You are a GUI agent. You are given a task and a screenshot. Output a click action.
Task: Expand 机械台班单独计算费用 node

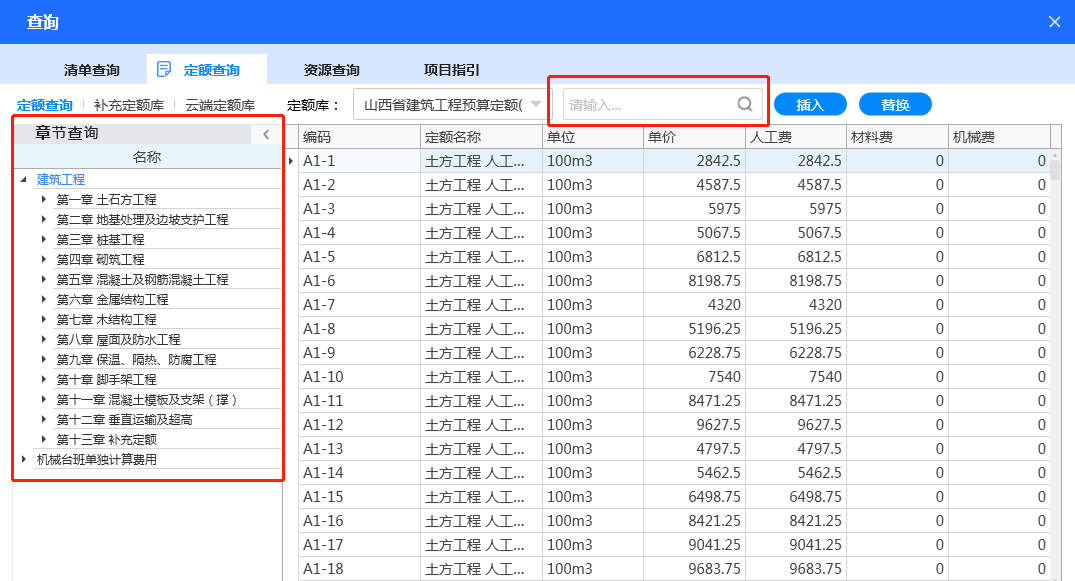[24, 460]
